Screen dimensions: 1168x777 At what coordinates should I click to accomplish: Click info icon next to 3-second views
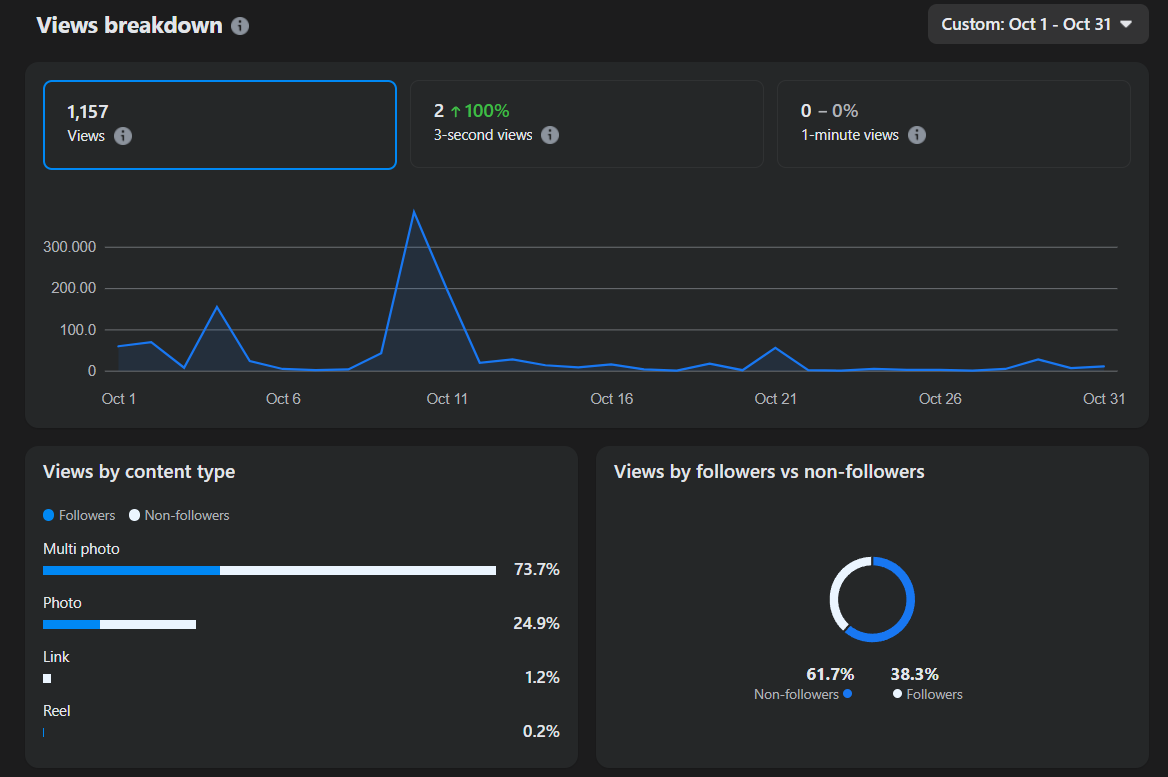coord(550,135)
